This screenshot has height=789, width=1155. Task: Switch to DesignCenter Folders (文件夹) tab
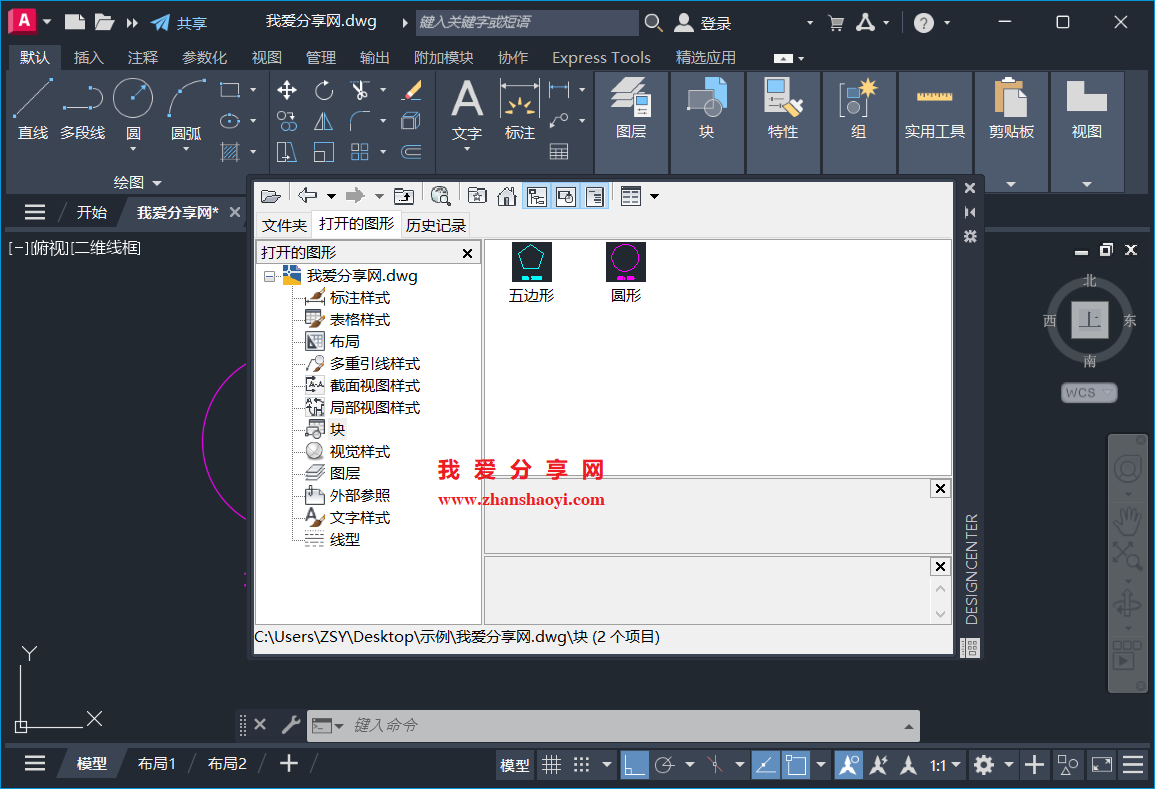pyautogui.click(x=284, y=225)
